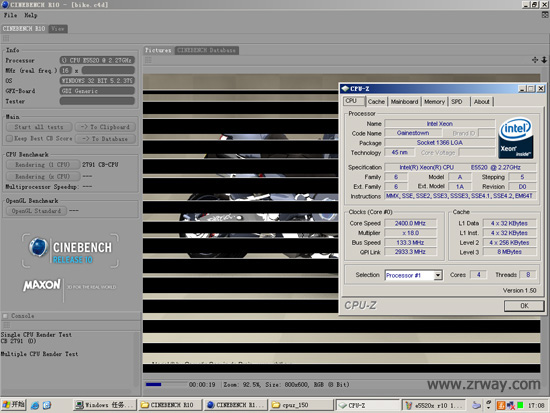Screen dimensions: 550x413
Task: Click the orange system tray icon
Action: click(x=501, y=406)
